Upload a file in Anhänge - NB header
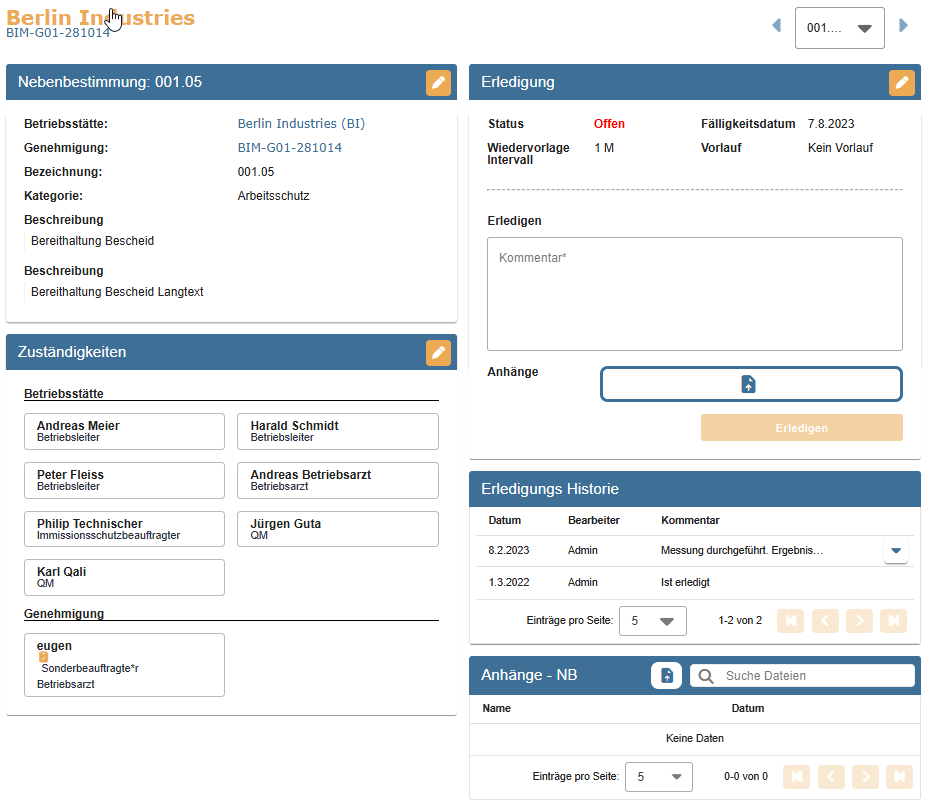 (666, 676)
